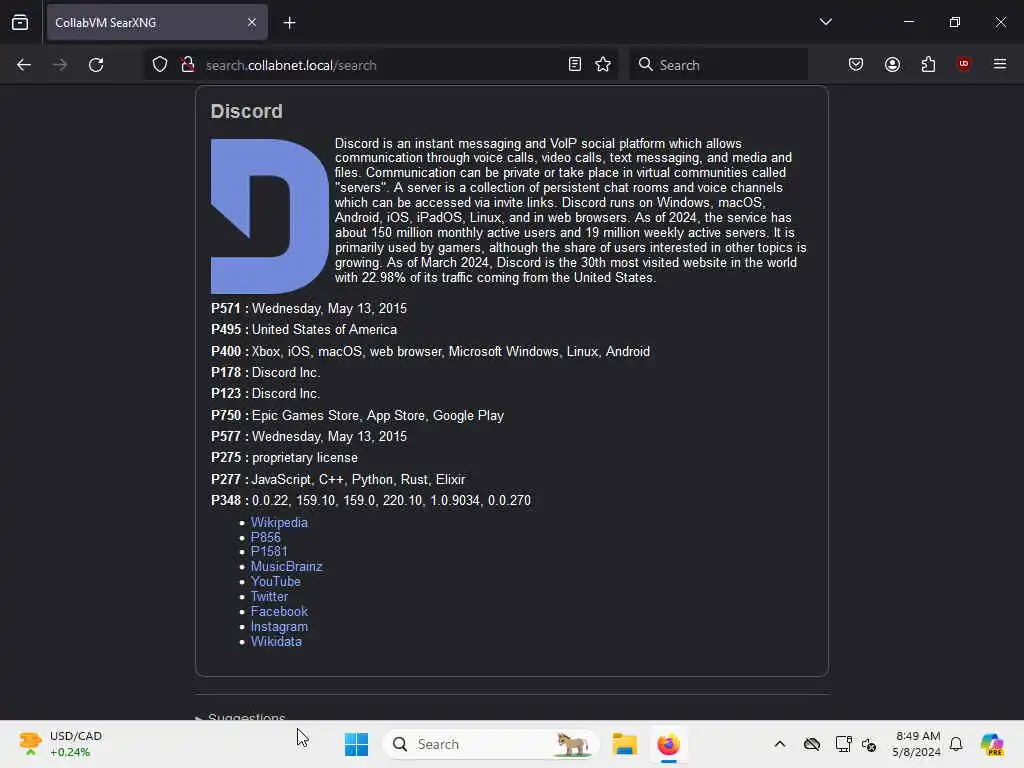The image size is (1024, 768).
Task: Restore down the Firefox window
Action: [955, 22]
